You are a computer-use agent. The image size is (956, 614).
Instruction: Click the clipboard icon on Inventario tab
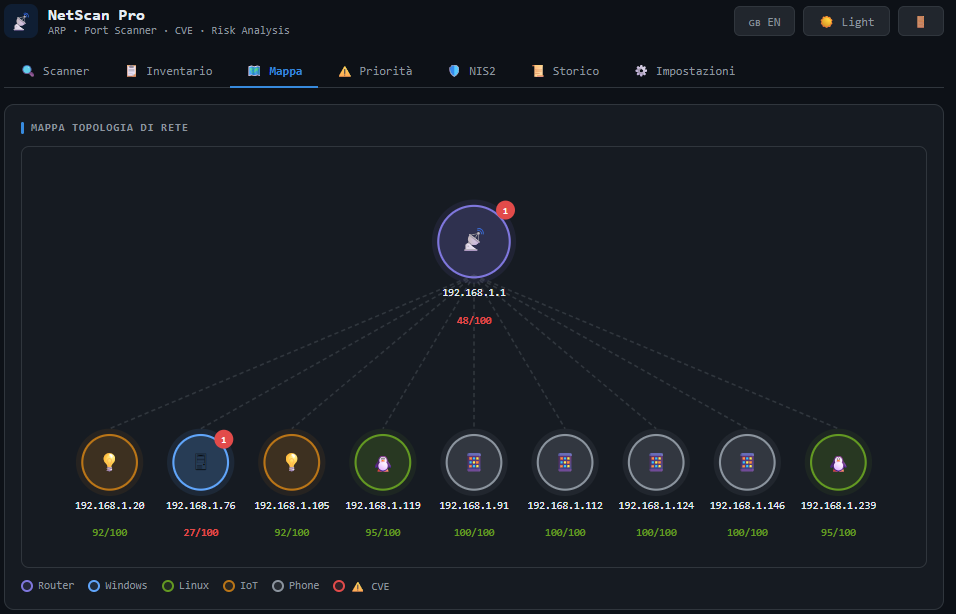(131, 71)
